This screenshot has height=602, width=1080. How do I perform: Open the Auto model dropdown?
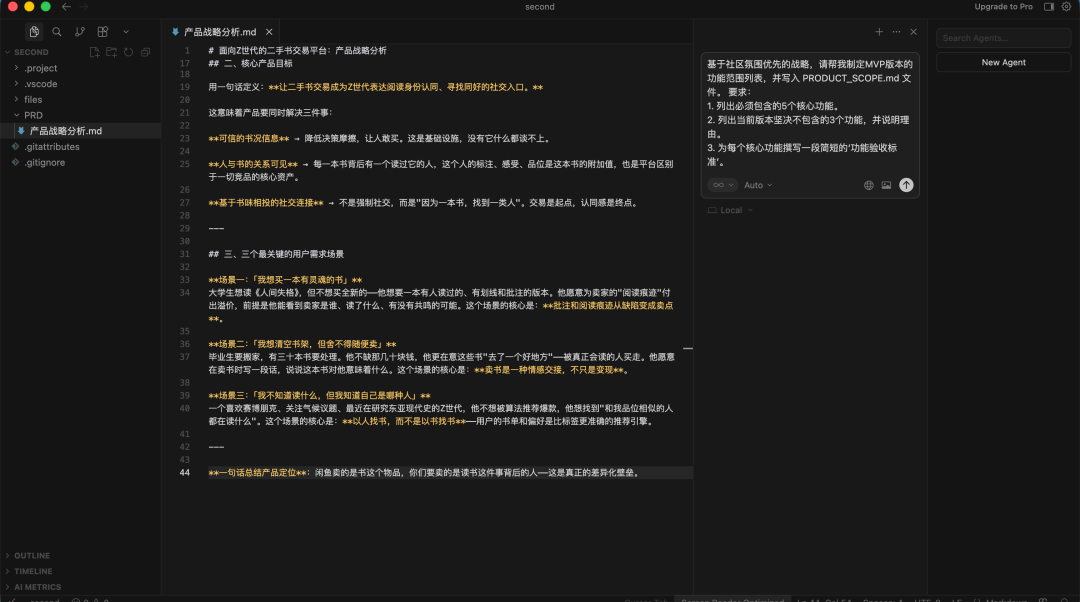pos(758,185)
